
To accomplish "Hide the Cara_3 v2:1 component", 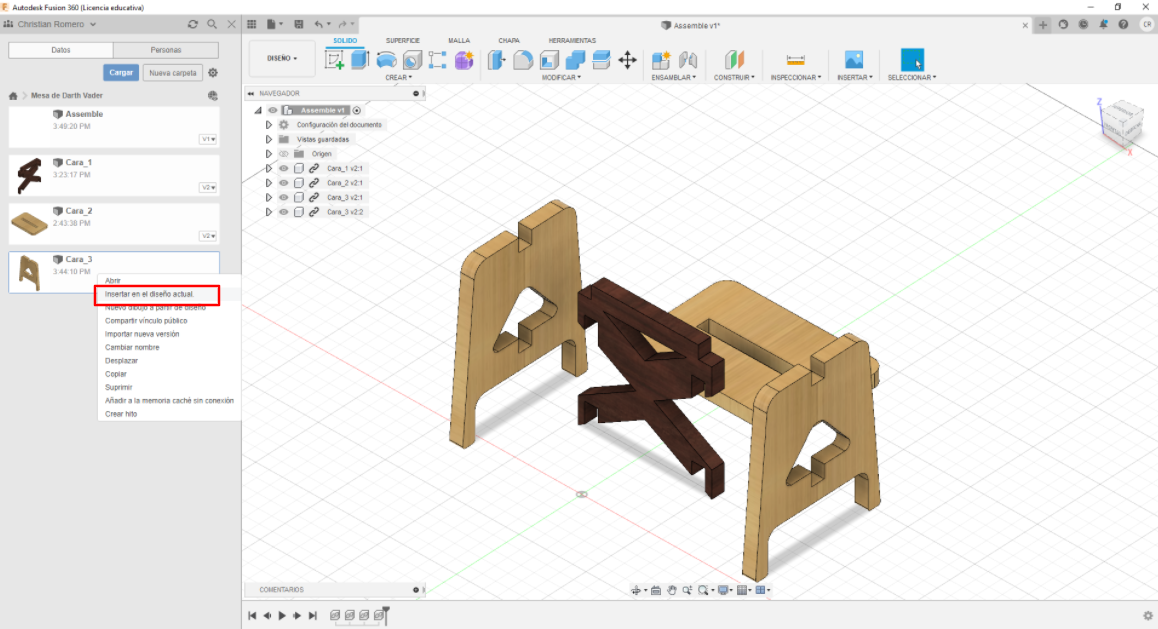I will tap(284, 198).
